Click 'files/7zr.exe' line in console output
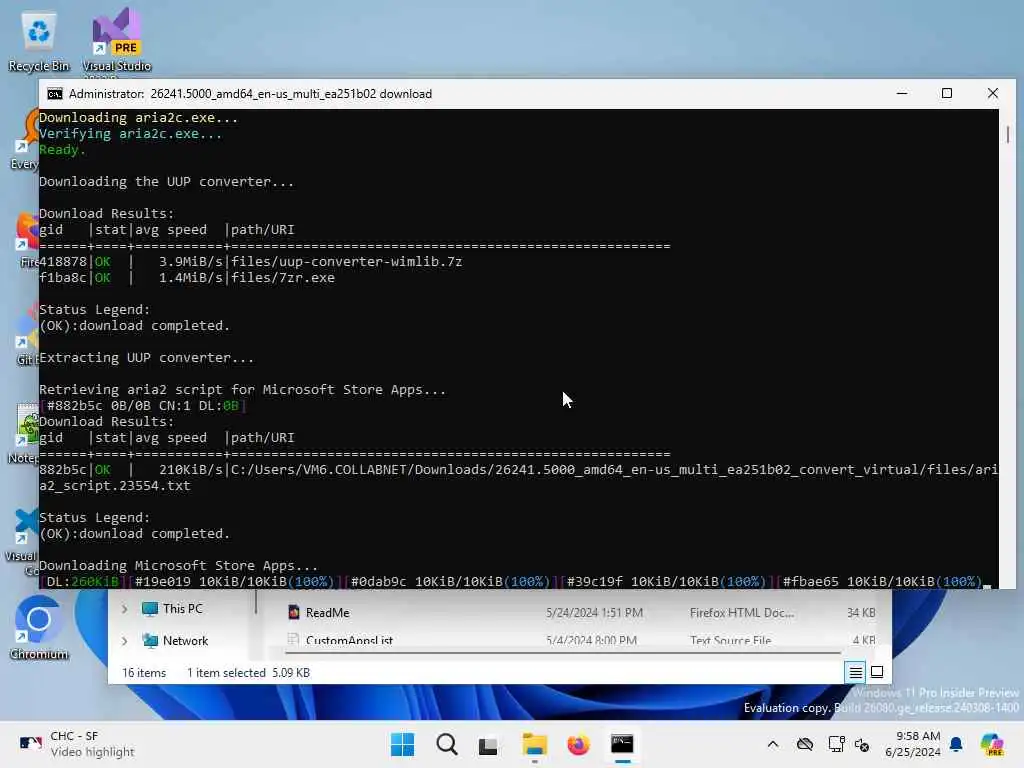Viewport: 1024px width, 768px height. point(283,278)
